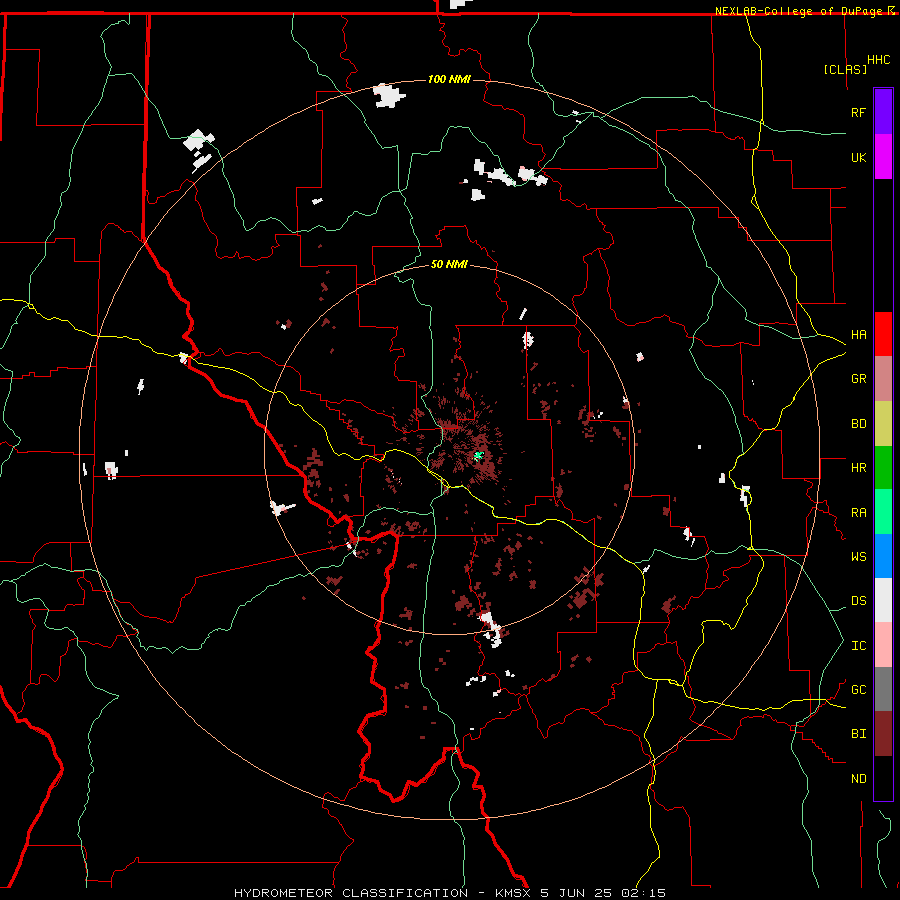Select the GR pinkish legend swatch
The image size is (900, 900).
pyautogui.click(x=883, y=379)
